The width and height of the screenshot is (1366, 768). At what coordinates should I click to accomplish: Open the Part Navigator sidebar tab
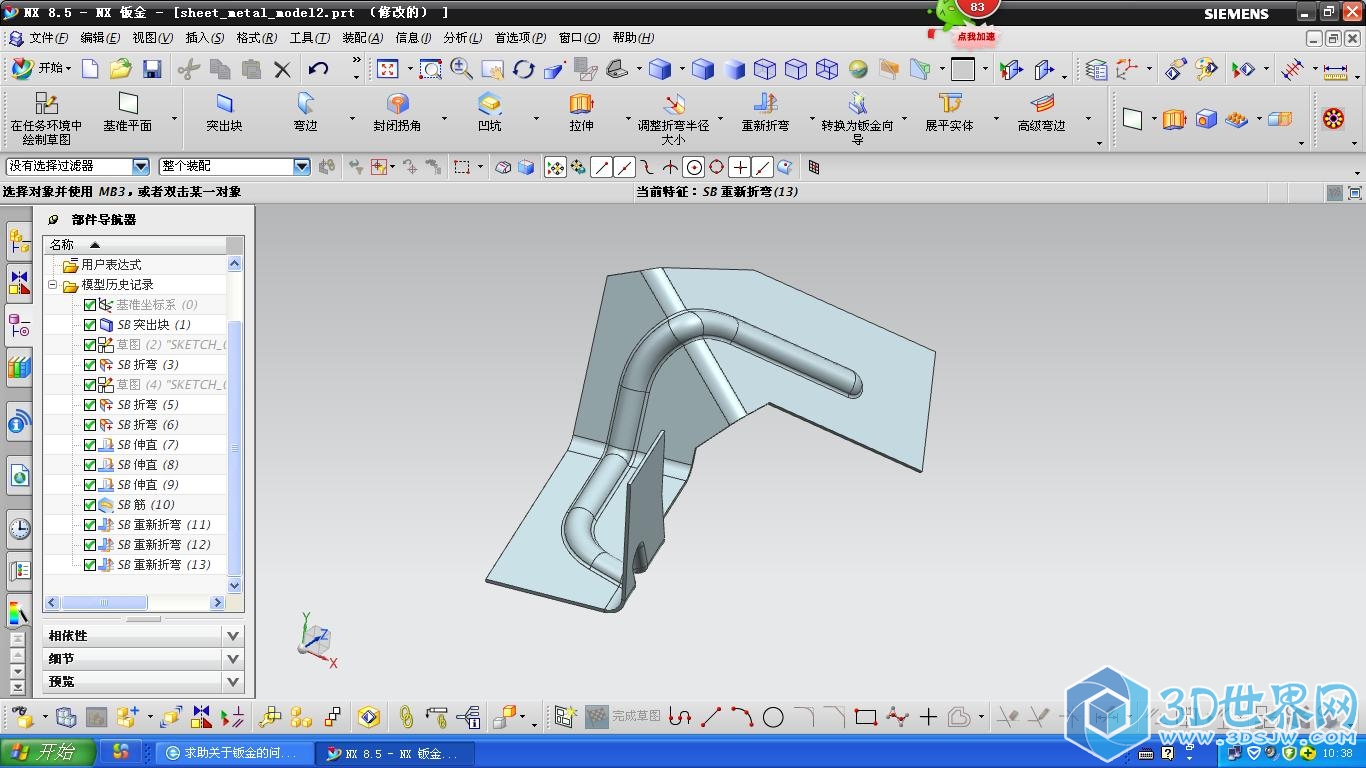click(x=19, y=324)
